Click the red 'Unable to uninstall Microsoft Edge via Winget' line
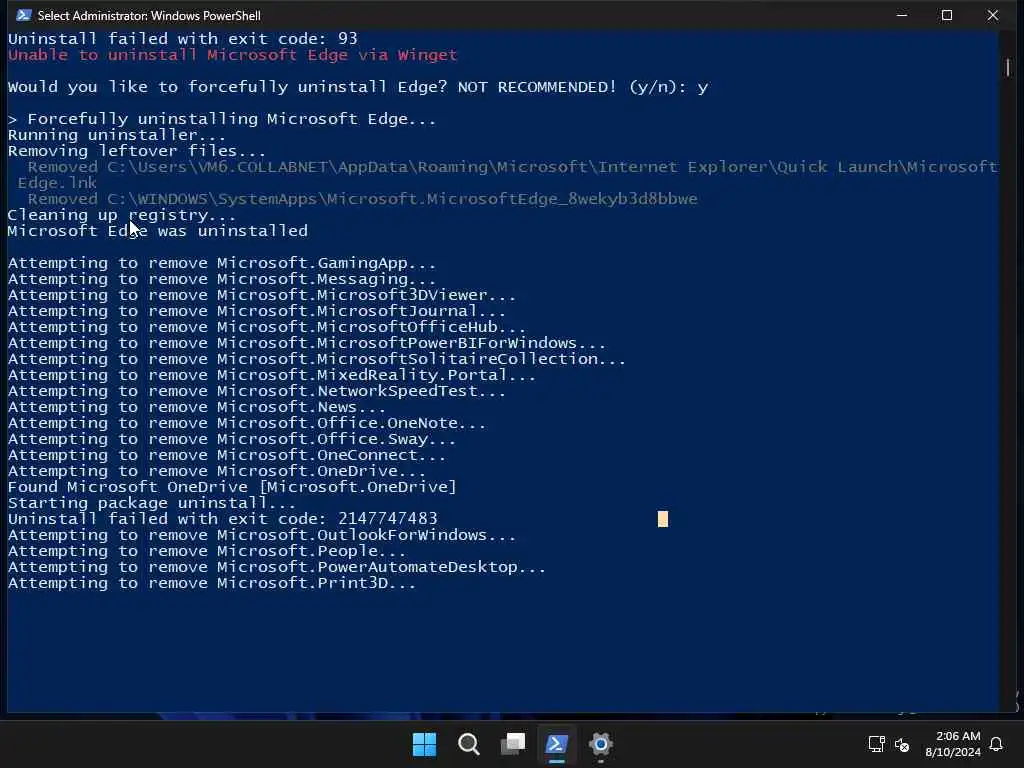This screenshot has width=1024, height=768. tap(232, 55)
